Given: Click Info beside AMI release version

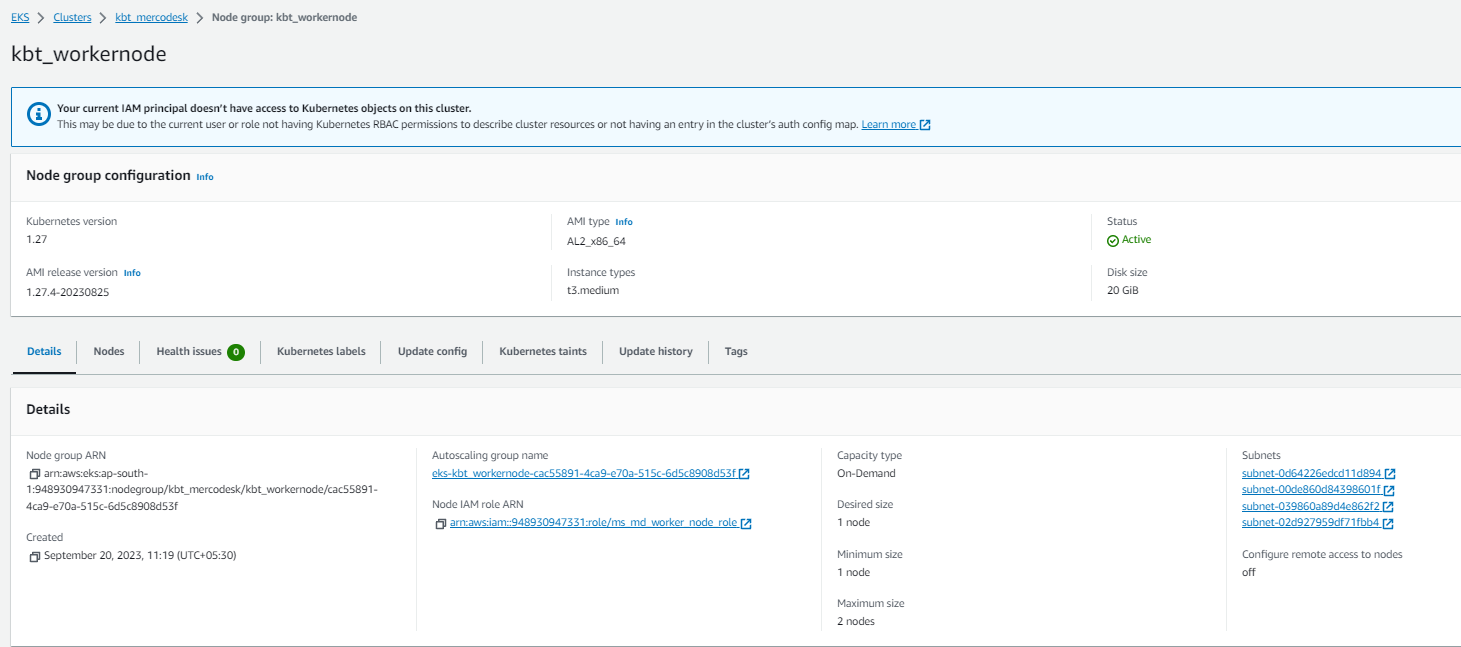Looking at the screenshot, I should (132, 273).
